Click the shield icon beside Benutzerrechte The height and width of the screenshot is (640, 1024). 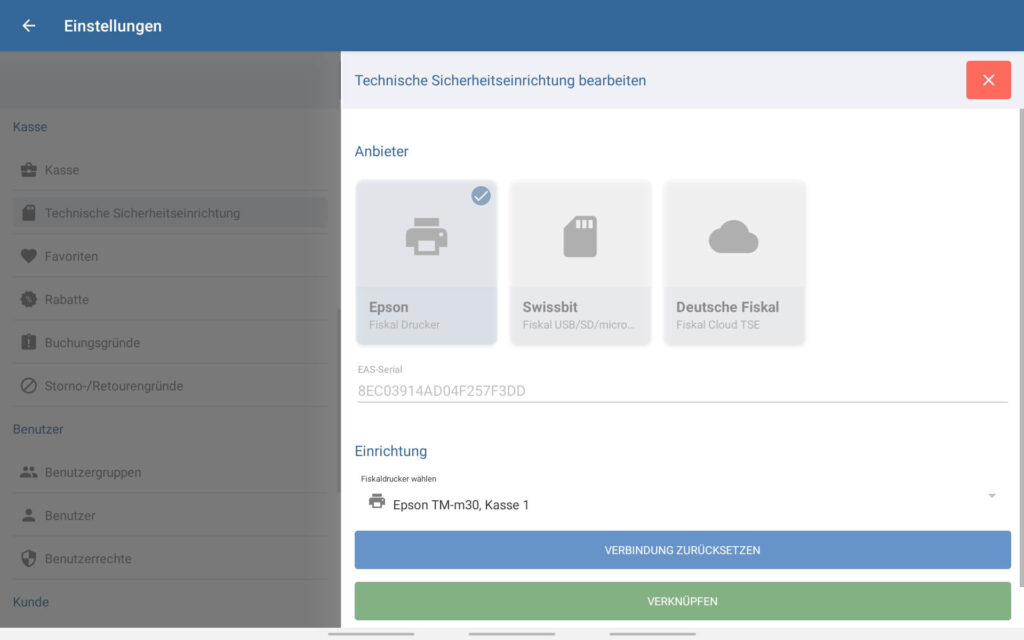tap(29, 558)
